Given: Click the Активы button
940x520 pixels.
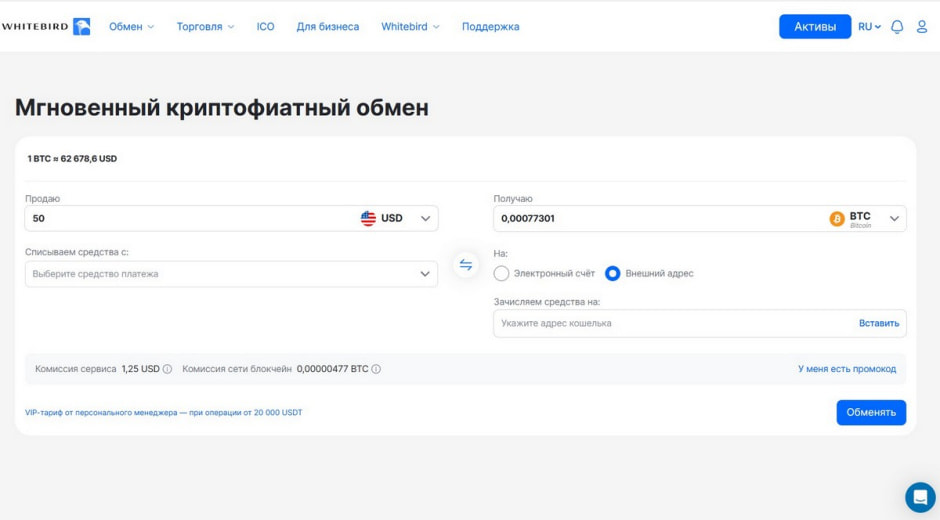Looking at the screenshot, I should (815, 26).
